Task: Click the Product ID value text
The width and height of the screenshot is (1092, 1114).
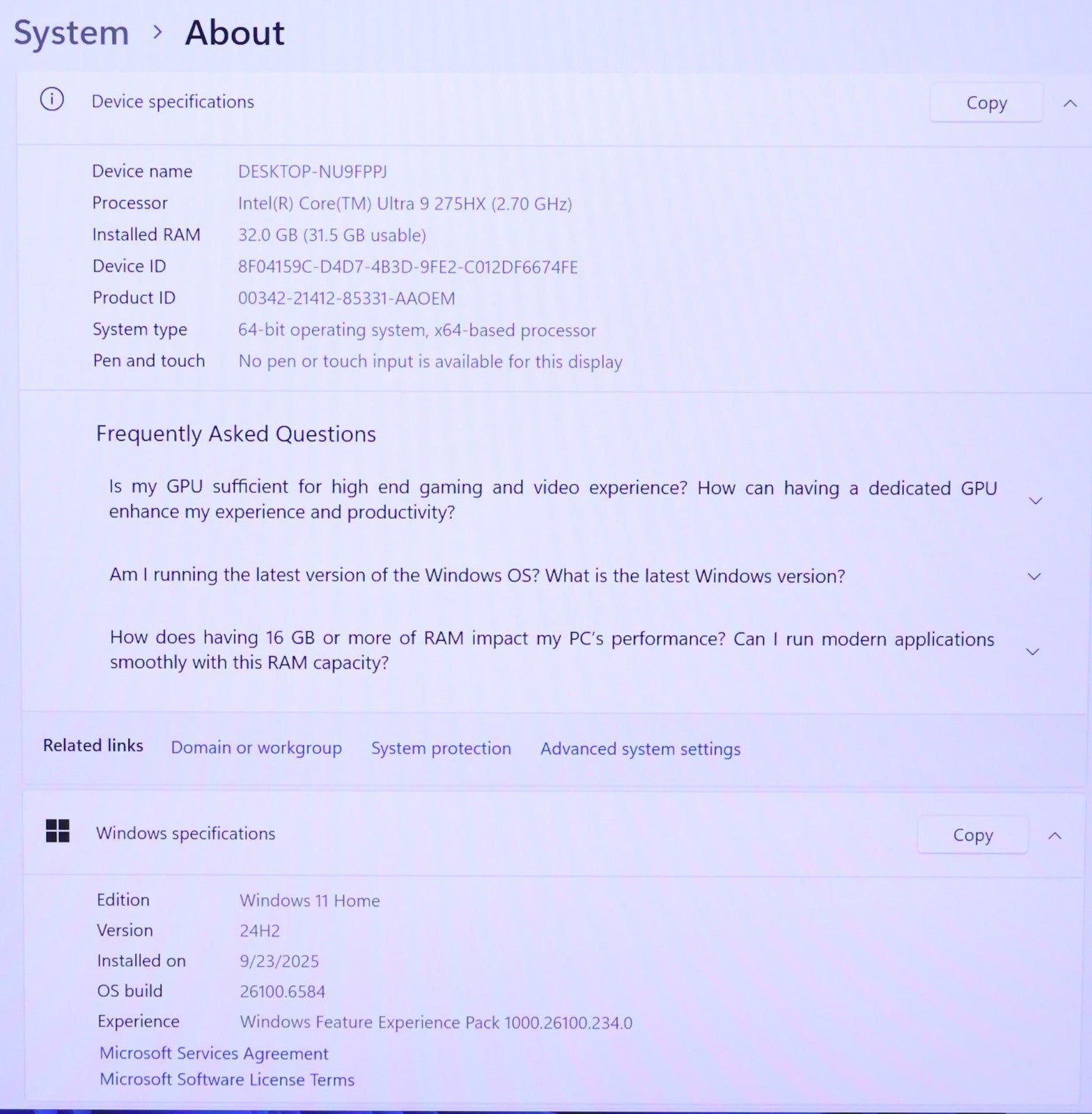Action: click(346, 299)
